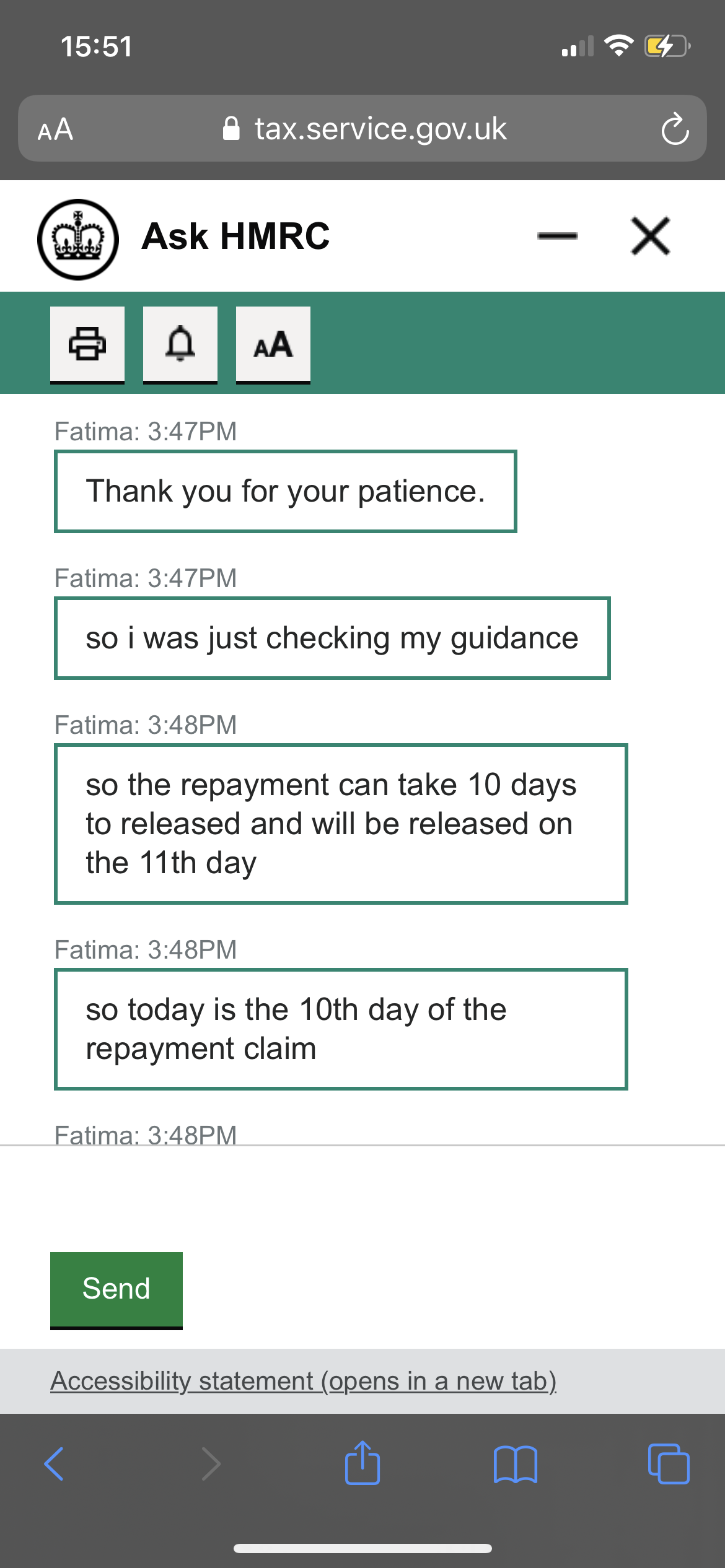This screenshot has width=725, height=1568.
Task: Show all open Safari tabs
Action: click(x=668, y=1464)
